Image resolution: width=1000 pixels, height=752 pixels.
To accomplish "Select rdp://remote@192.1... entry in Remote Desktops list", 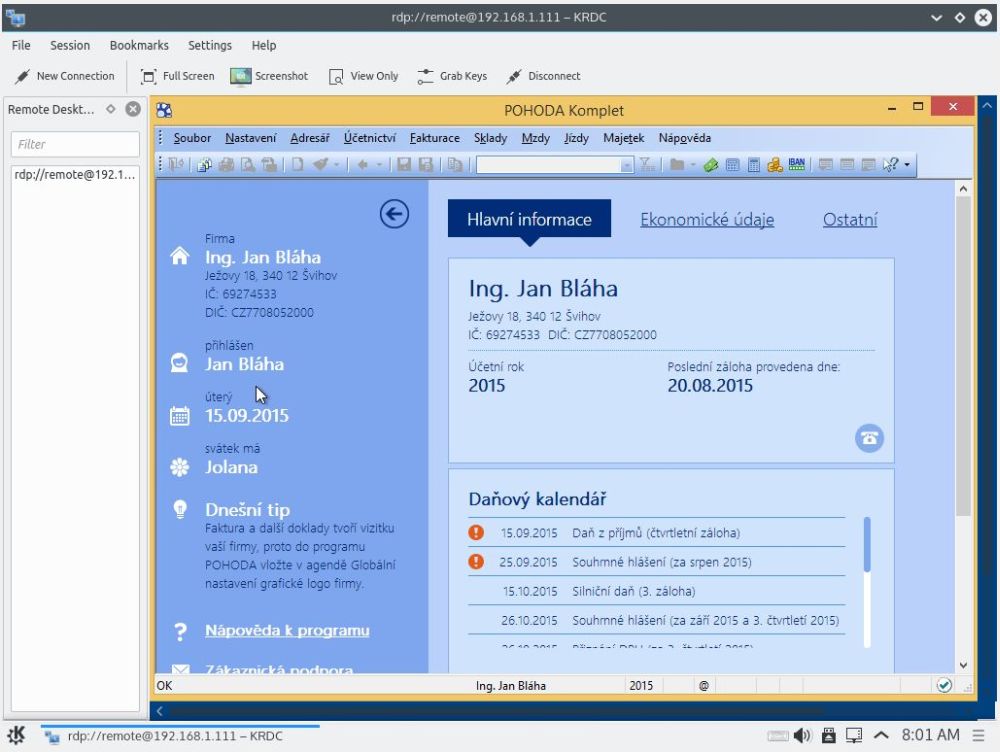I will [75, 174].
